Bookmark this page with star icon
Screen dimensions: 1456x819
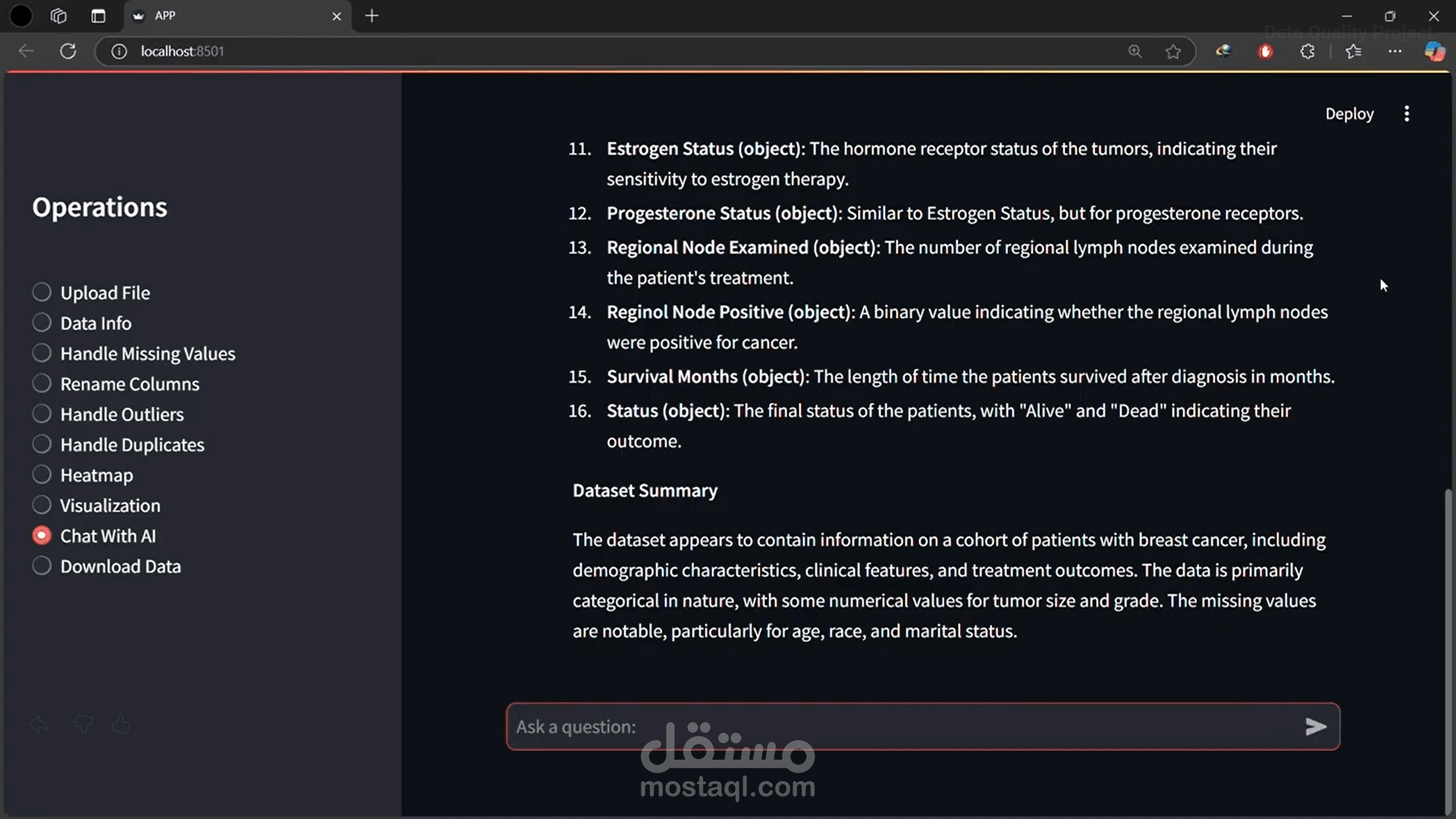[x=1173, y=51]
